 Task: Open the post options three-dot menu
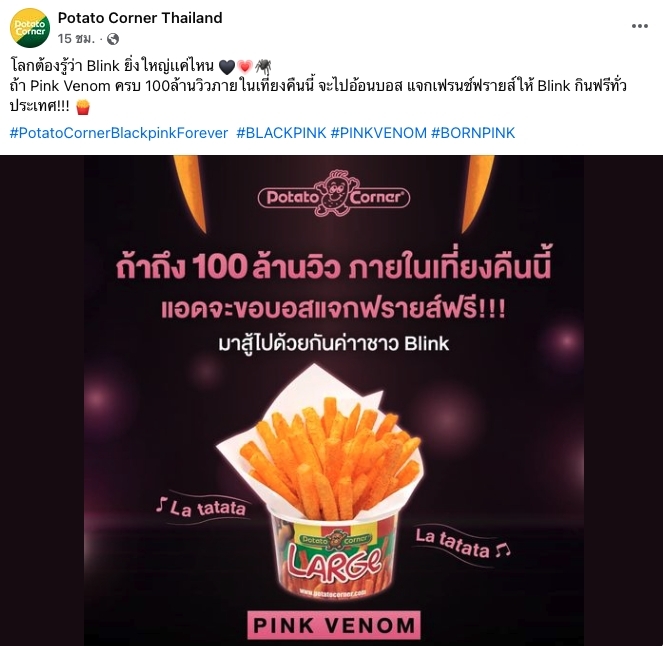pyautogui.click(x=640, y=26)
